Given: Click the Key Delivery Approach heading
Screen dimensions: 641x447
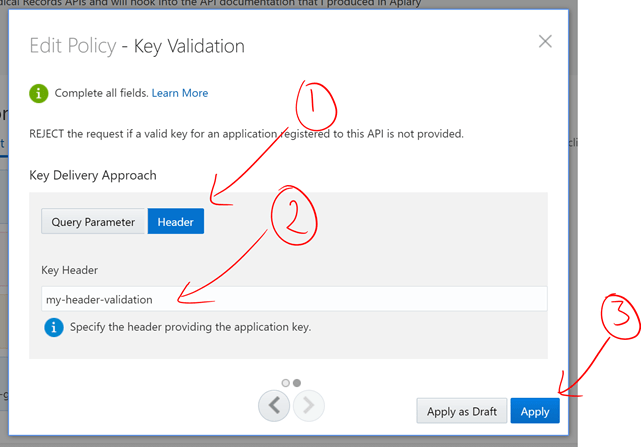Looking at the screenshot, I should [93, 175].
